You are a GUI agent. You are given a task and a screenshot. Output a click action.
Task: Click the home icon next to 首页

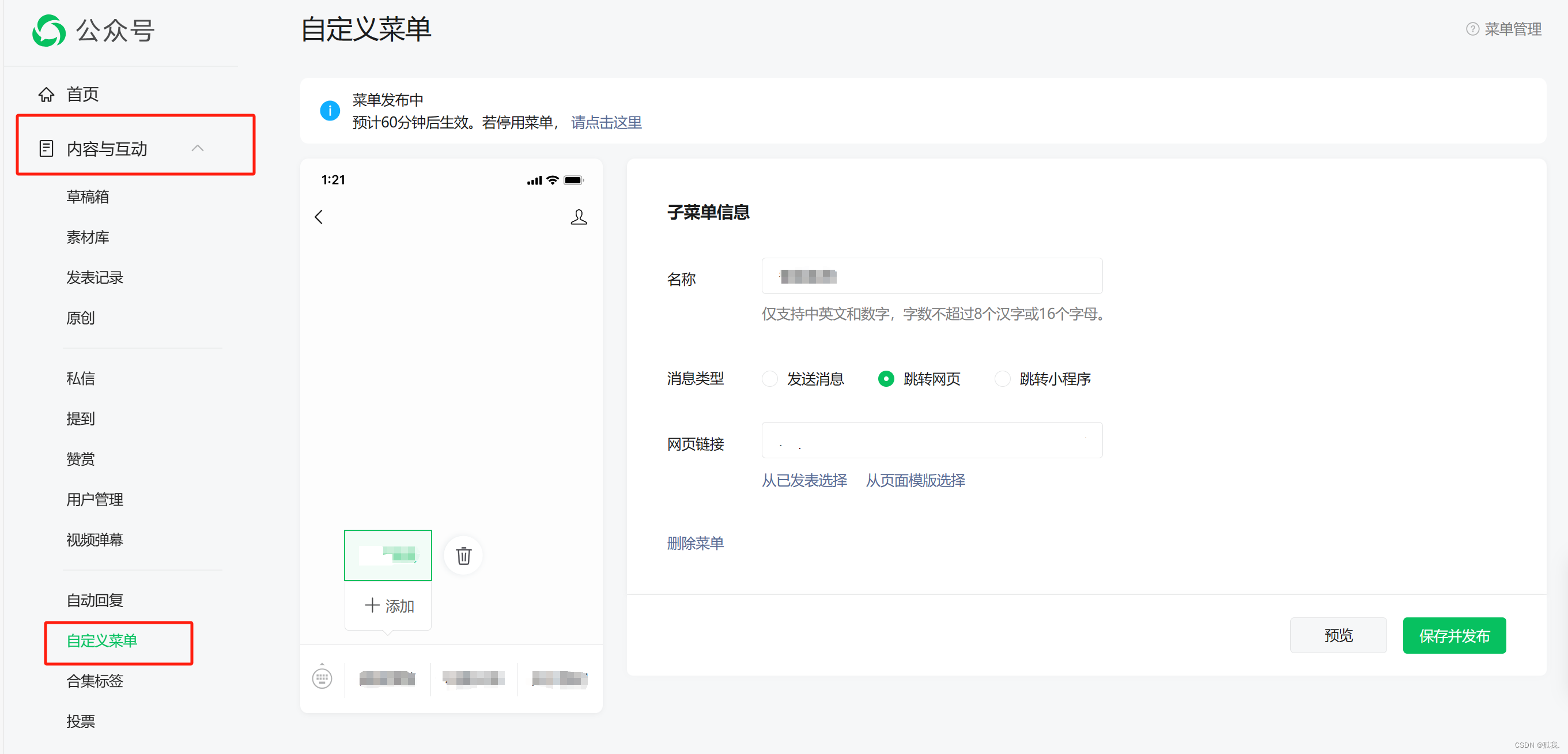coord(46,95)
